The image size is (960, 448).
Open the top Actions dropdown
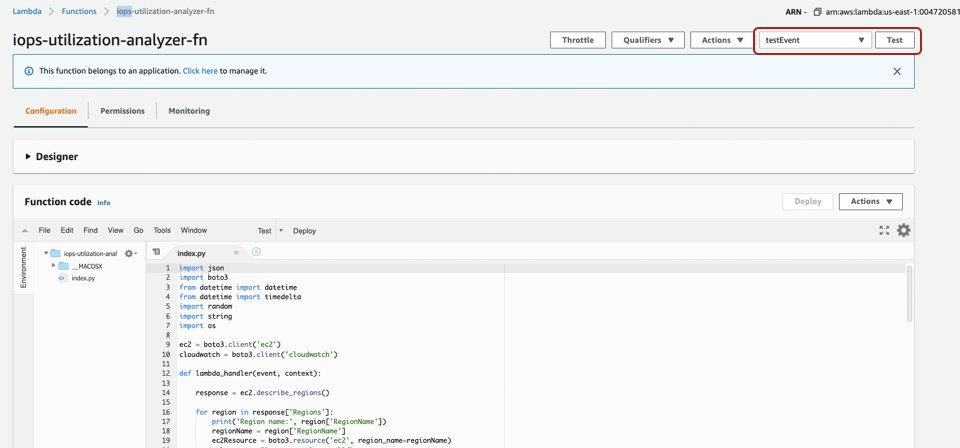click(x=722, y=40)
